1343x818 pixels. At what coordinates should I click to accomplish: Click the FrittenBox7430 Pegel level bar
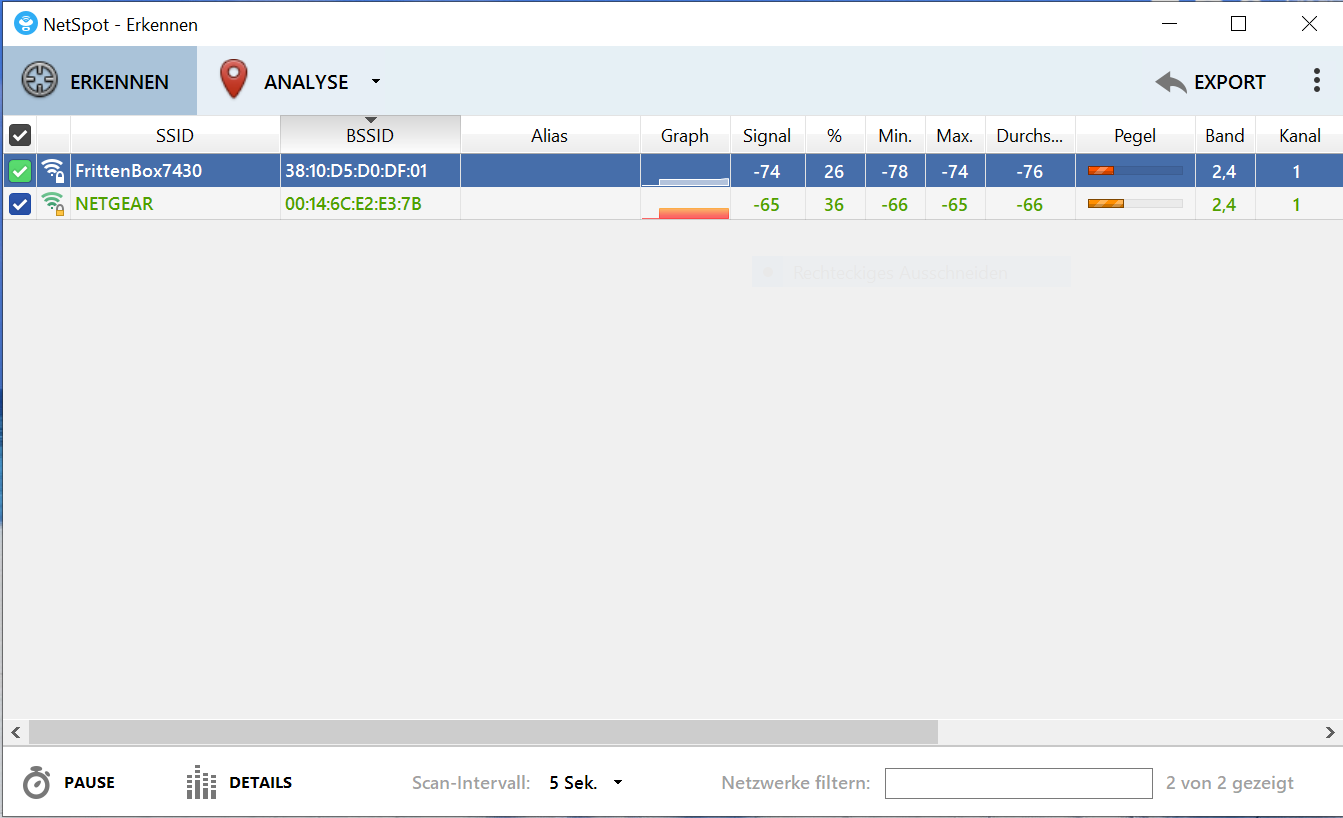[1135, 171]
